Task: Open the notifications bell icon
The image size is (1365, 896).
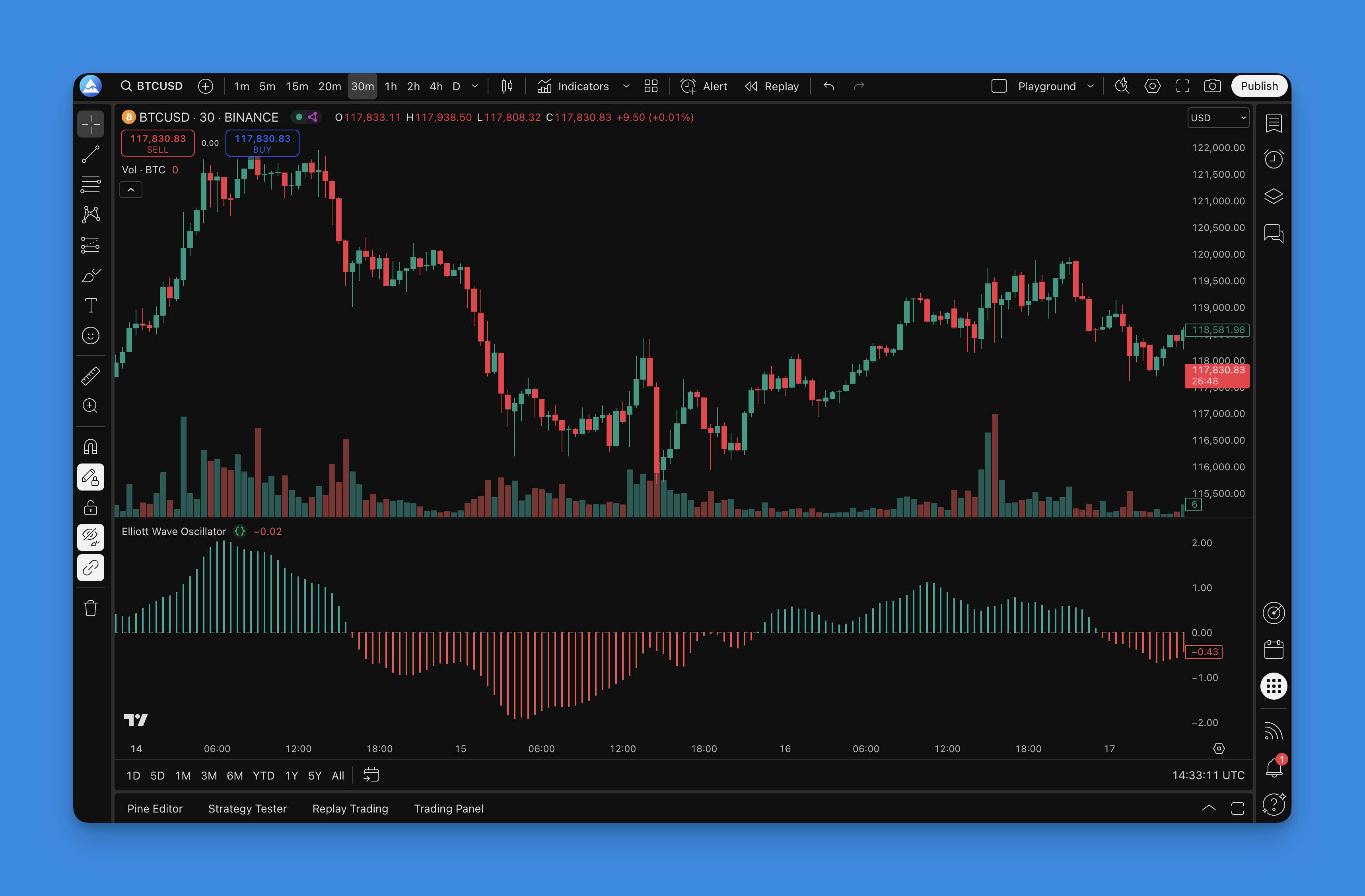Action: [x=1273, y=768]
